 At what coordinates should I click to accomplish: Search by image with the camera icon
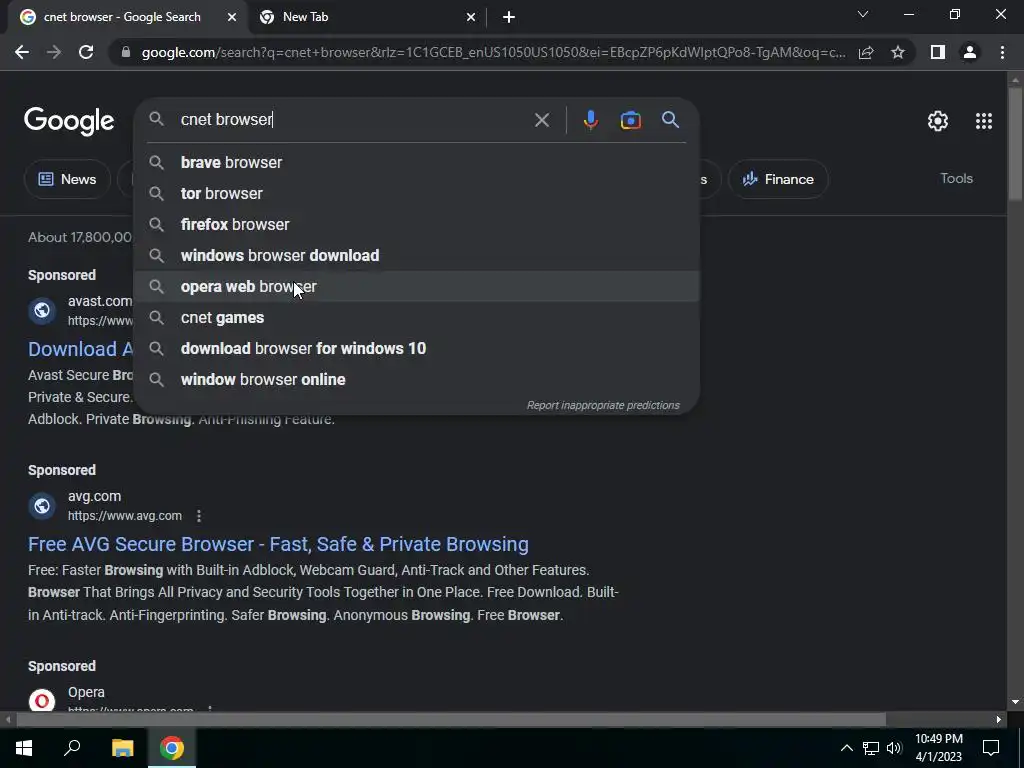[630, 120]
